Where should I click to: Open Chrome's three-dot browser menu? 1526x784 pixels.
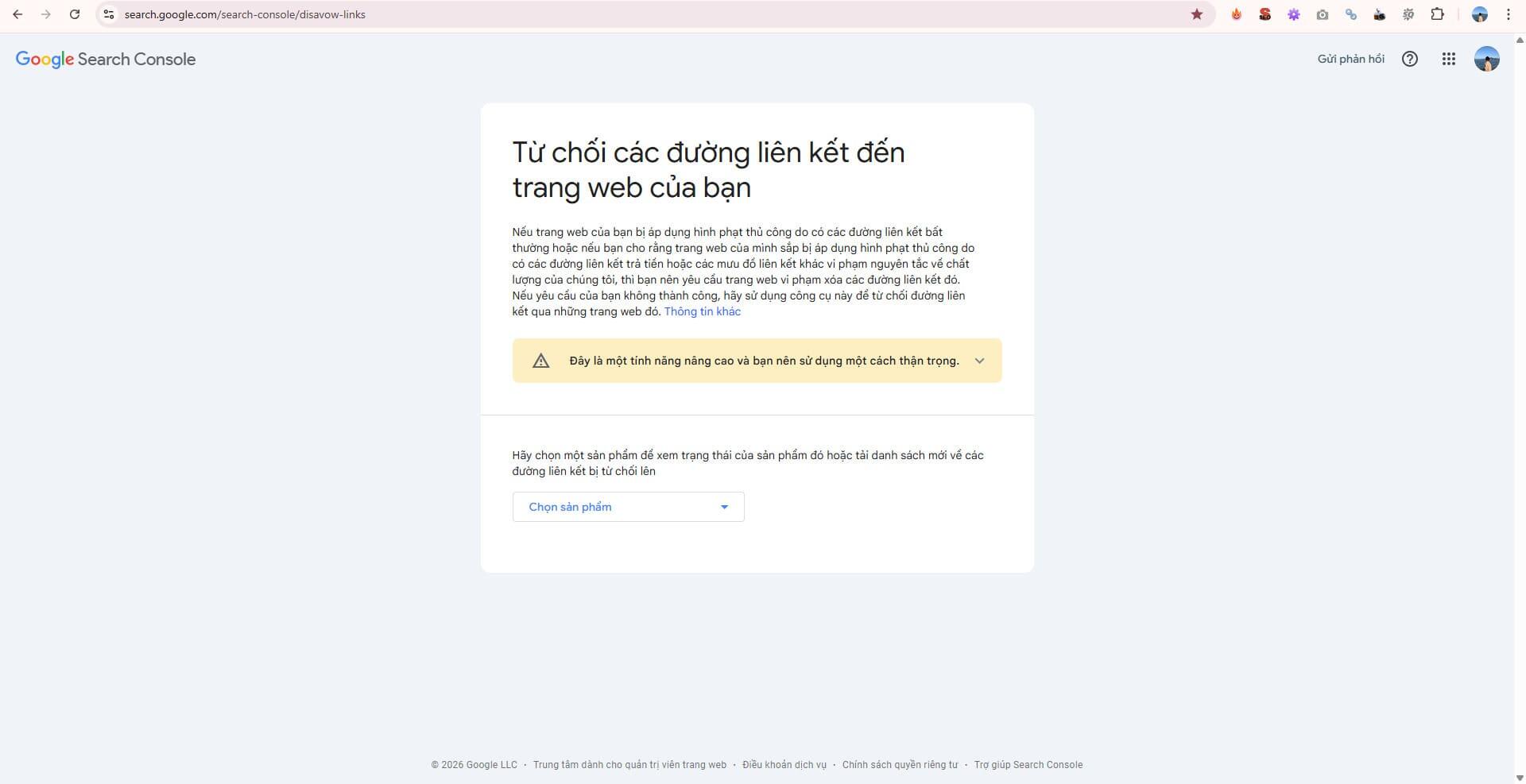pyautogui.click(x=1509, y=14)
